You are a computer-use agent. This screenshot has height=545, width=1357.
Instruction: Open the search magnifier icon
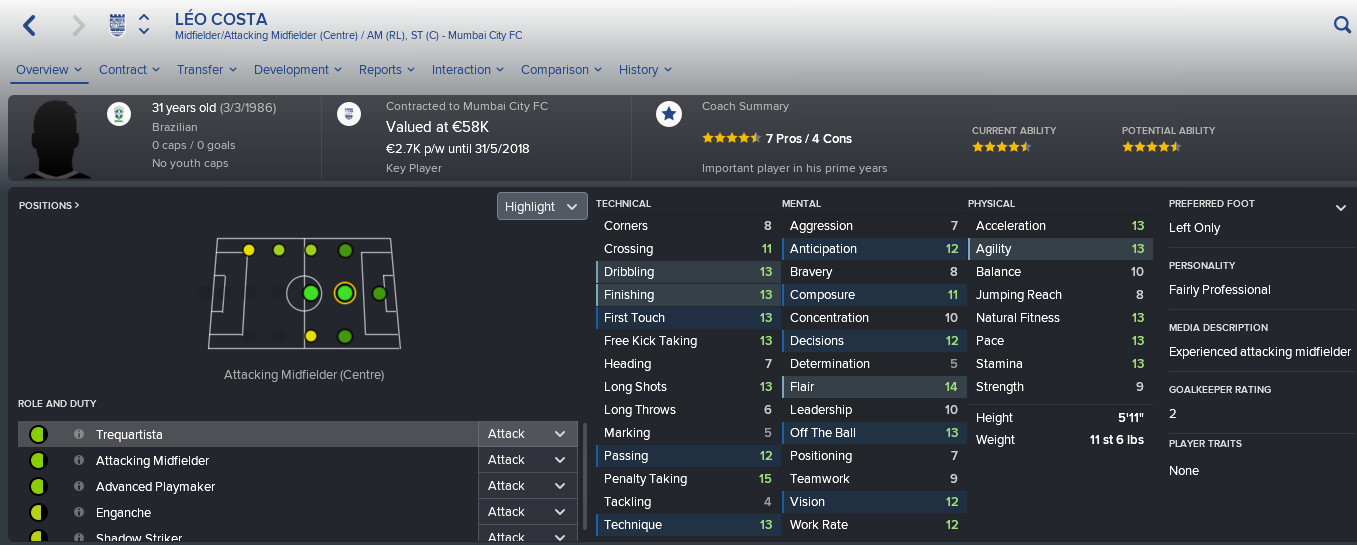(1342, 25)
